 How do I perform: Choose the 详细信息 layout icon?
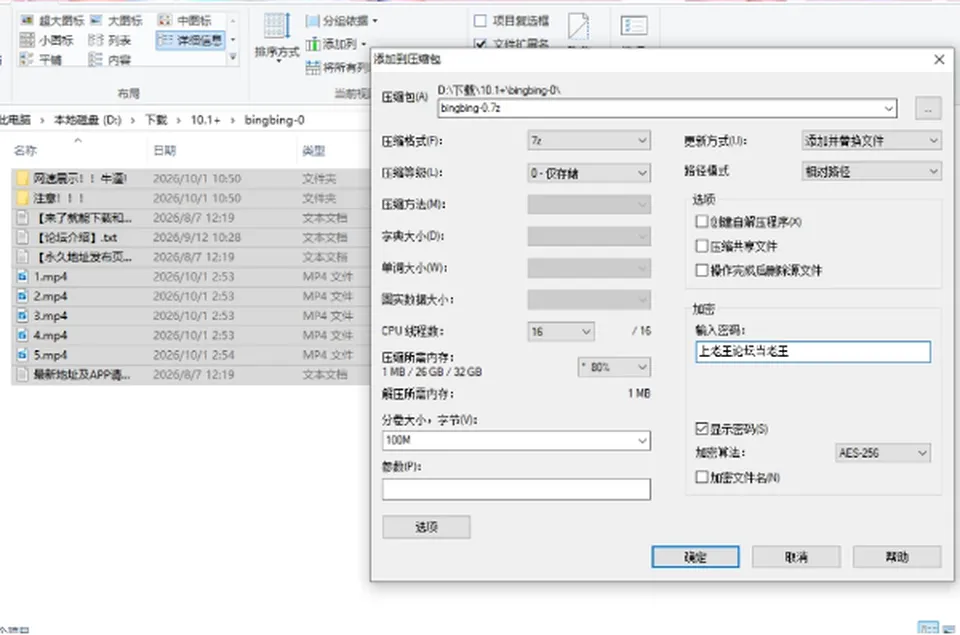click(x=165, y=40)
